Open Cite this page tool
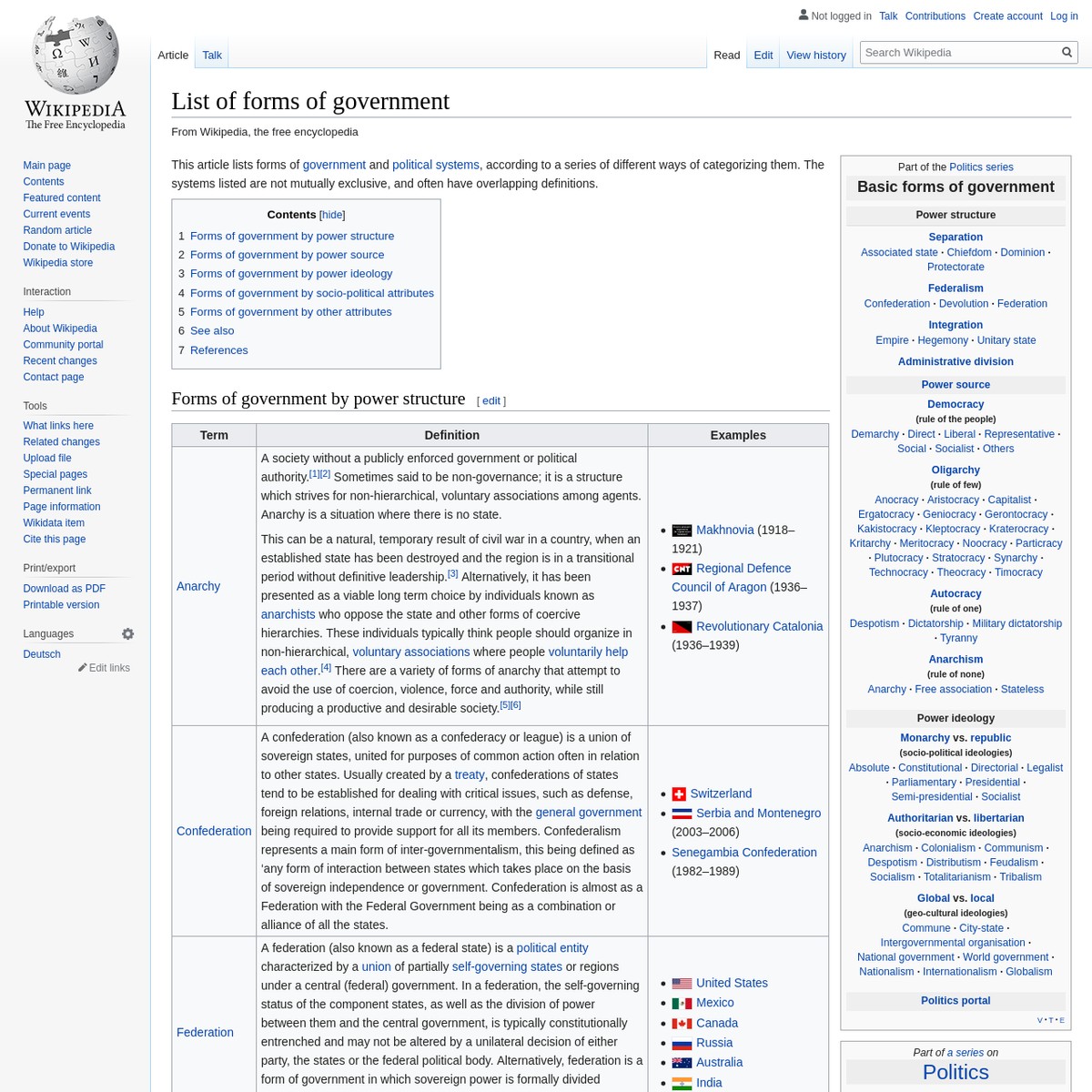Viewport: 1092px width, 1092px height. pos(55,540)
